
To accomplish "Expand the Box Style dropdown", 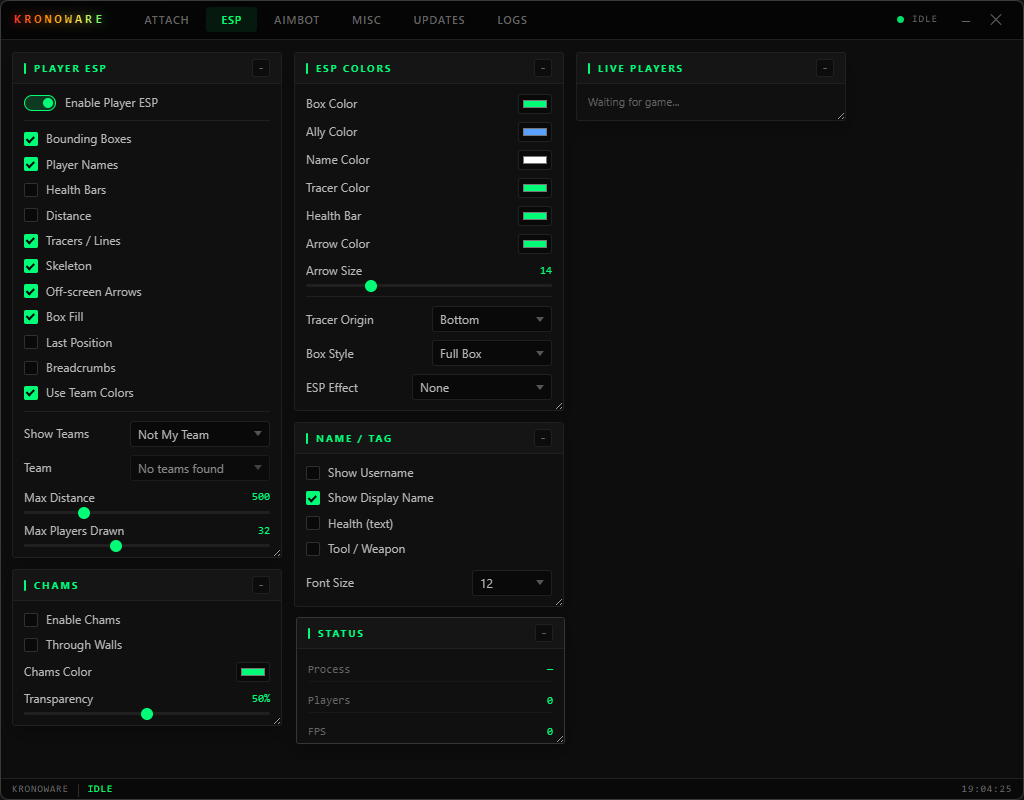I will click(492, 353).
